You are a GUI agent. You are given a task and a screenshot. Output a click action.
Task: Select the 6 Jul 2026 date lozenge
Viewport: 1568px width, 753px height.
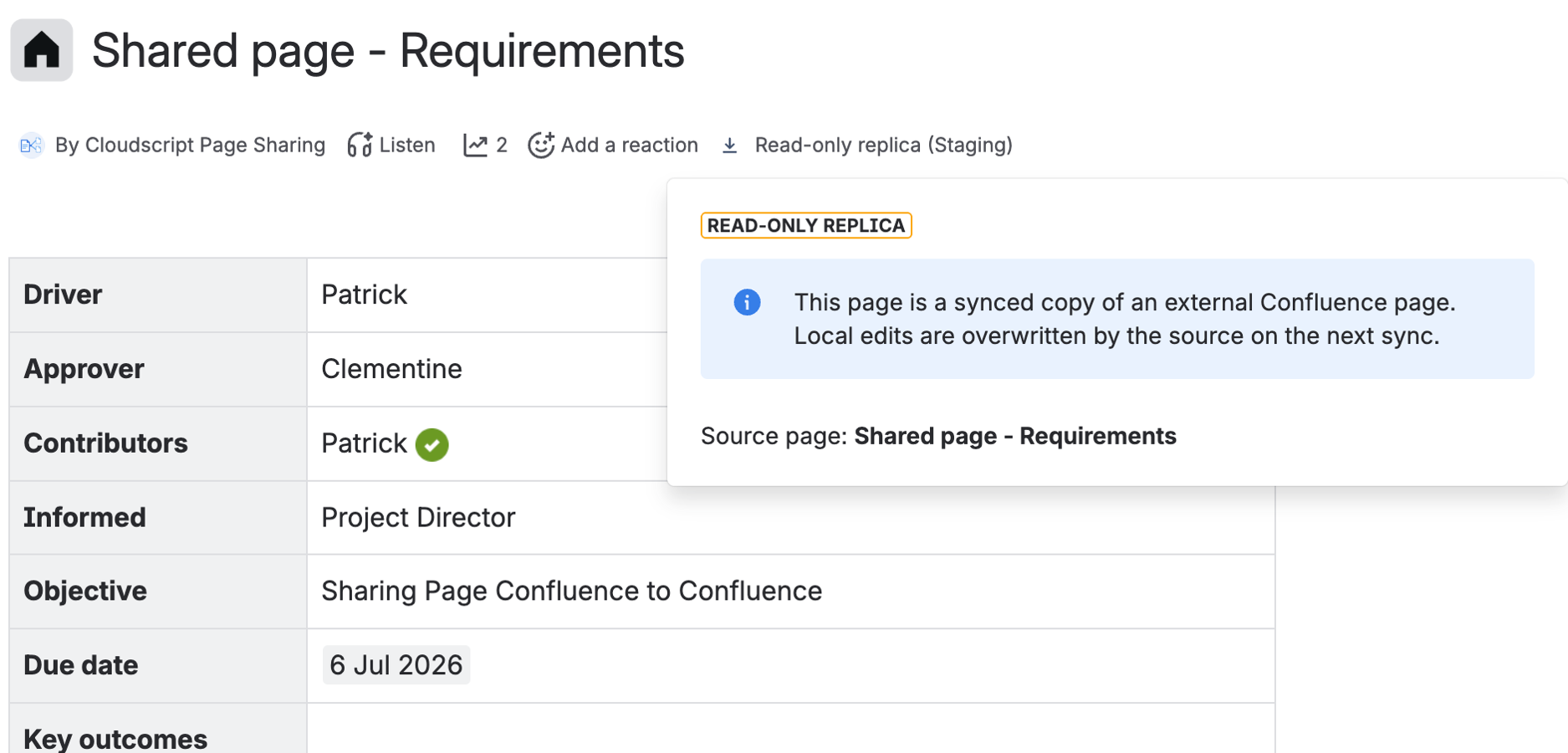(396, 665)
